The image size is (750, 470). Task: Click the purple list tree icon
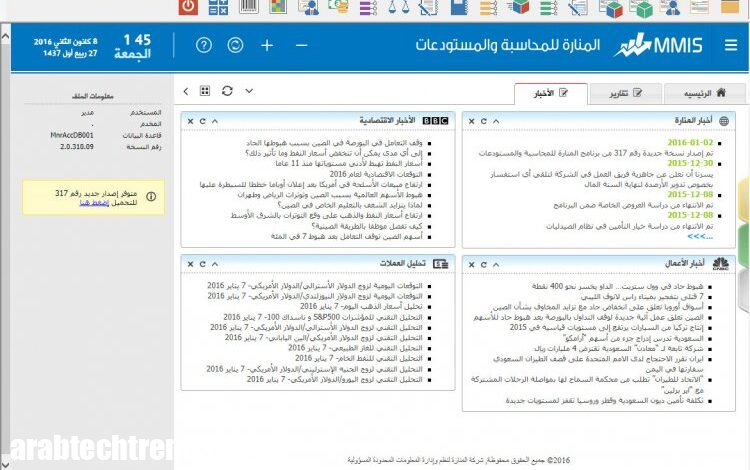click(x=368, y=7)
